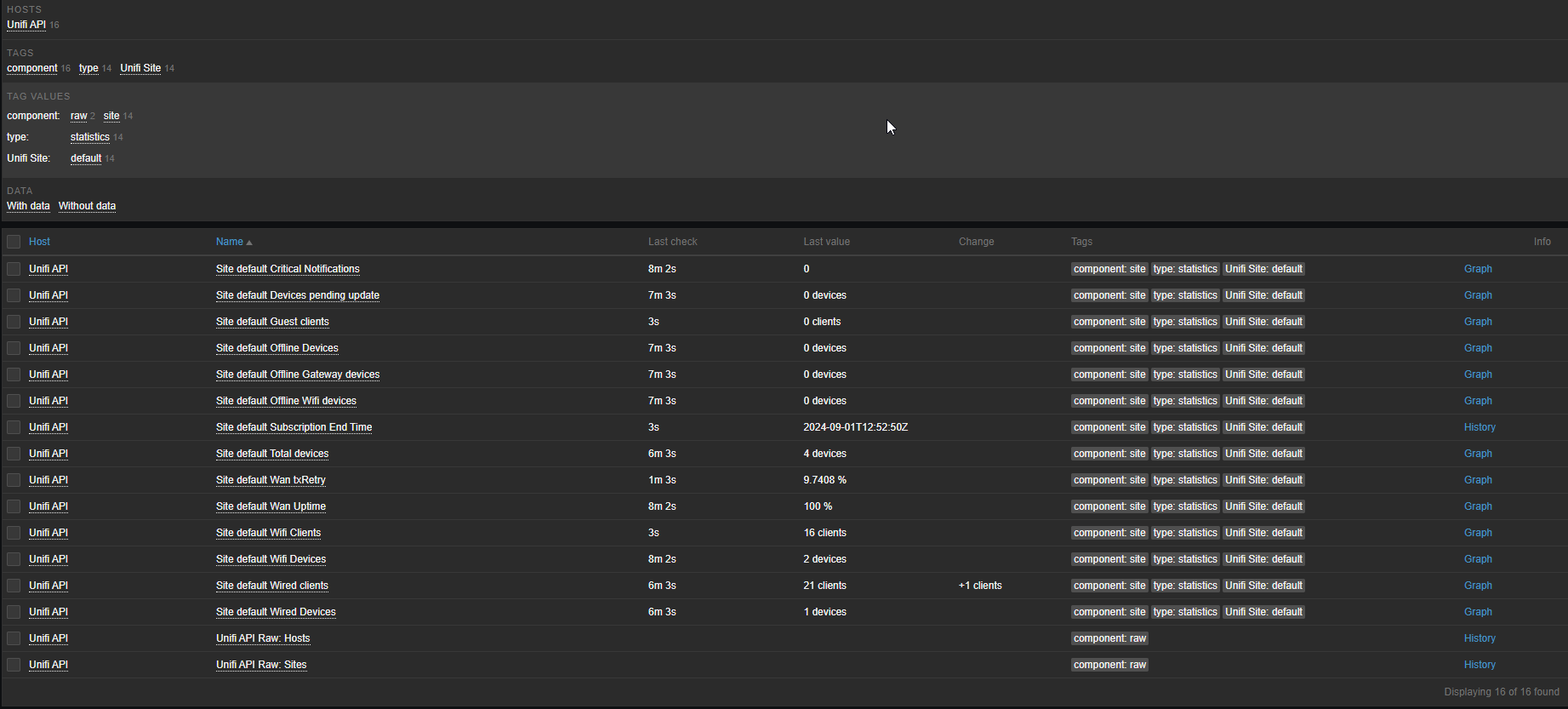Click the 16 clients last value
Image resolution: width=1568 pixels, height=709 pixels.
(824, 533)
